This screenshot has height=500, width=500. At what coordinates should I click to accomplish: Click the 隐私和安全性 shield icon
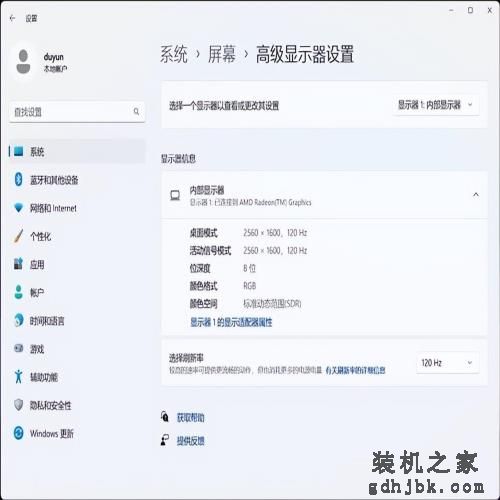[19, 405]
